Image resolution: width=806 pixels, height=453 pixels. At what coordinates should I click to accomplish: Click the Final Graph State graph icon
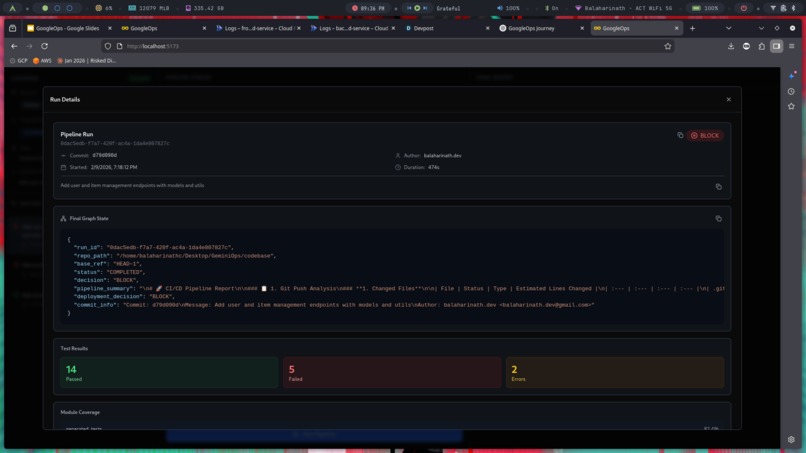click(x=63, y=219)
